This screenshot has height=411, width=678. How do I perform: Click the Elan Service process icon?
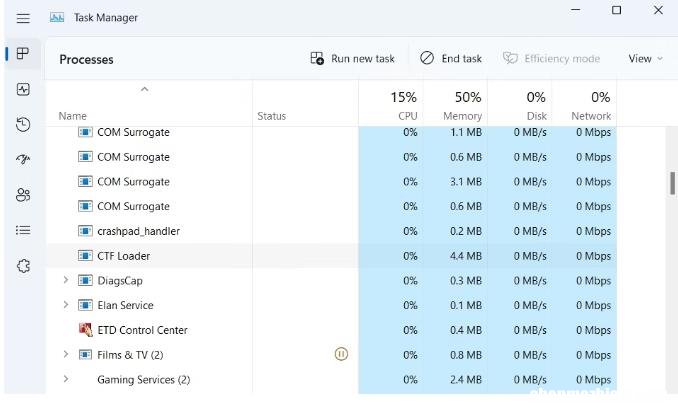(85, 305)
